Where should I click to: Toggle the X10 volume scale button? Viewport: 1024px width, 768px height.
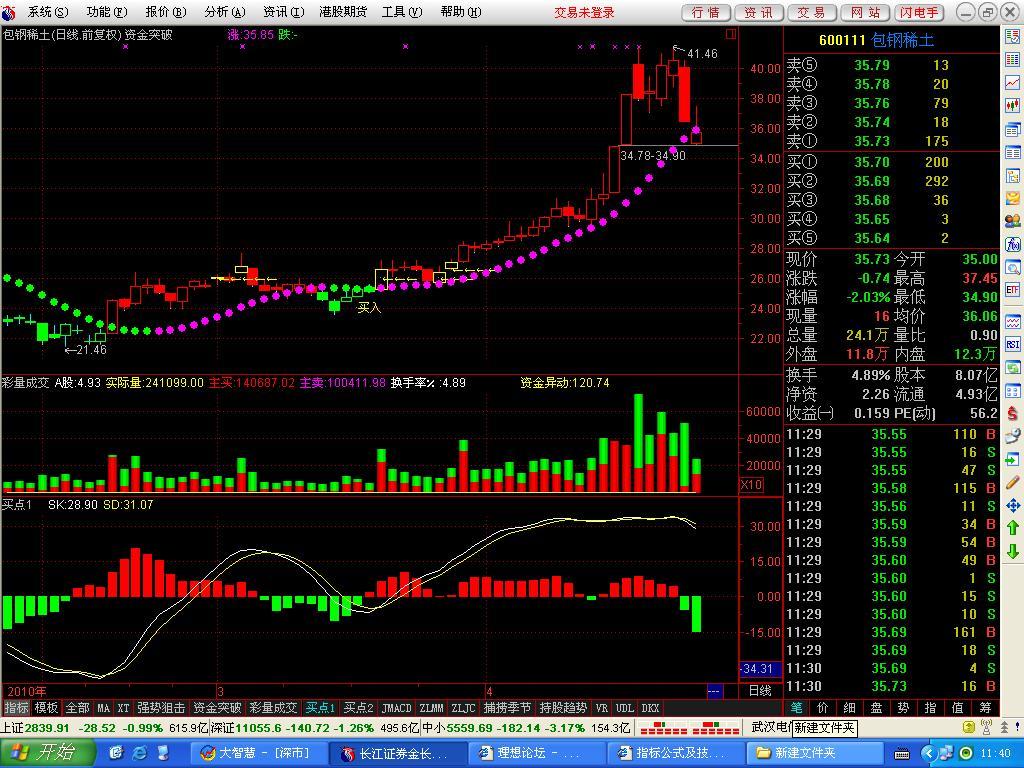pyautogui.click(x=751, y=485)
